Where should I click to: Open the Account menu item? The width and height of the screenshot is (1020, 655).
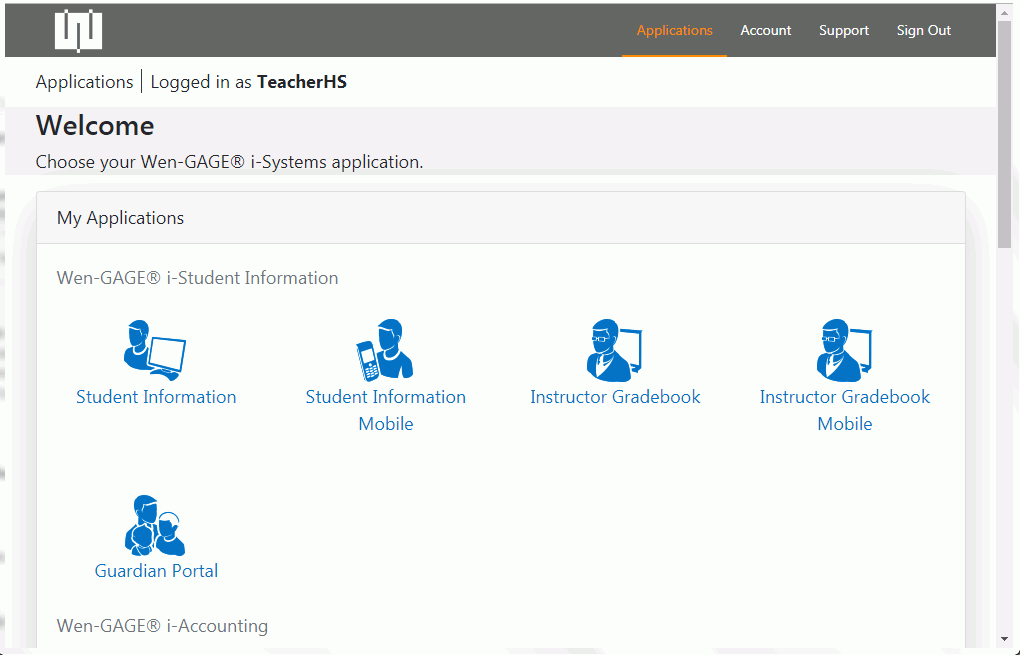[x=765, y=31]
